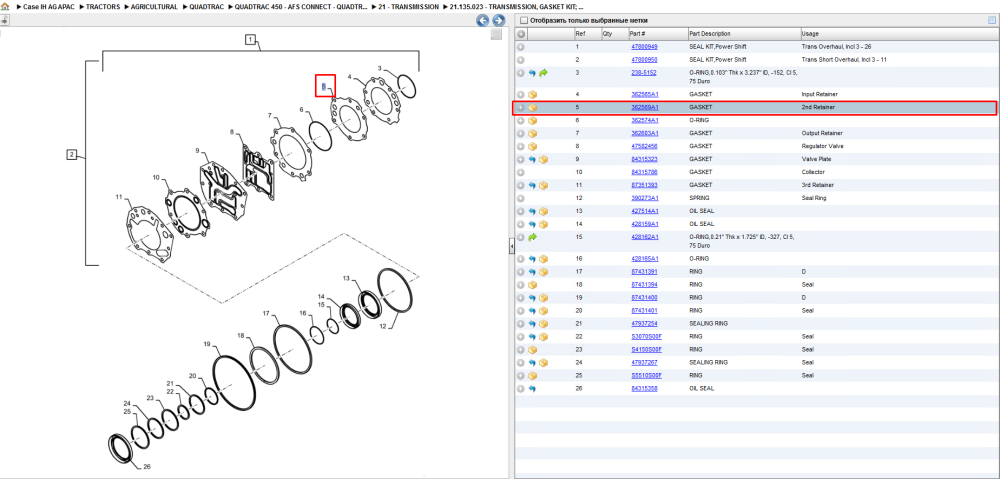Viewport: 1000px width, 479px height.
Task: Open part number 47800950 link
Action: (644, 59)
